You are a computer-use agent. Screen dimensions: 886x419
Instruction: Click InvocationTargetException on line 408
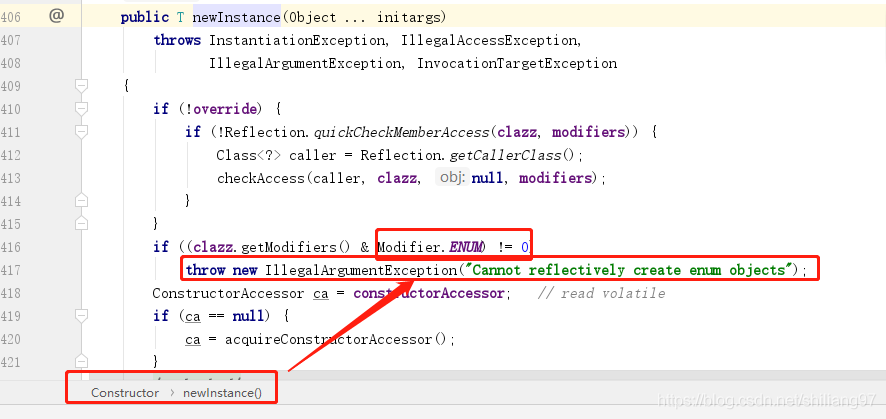517,63
